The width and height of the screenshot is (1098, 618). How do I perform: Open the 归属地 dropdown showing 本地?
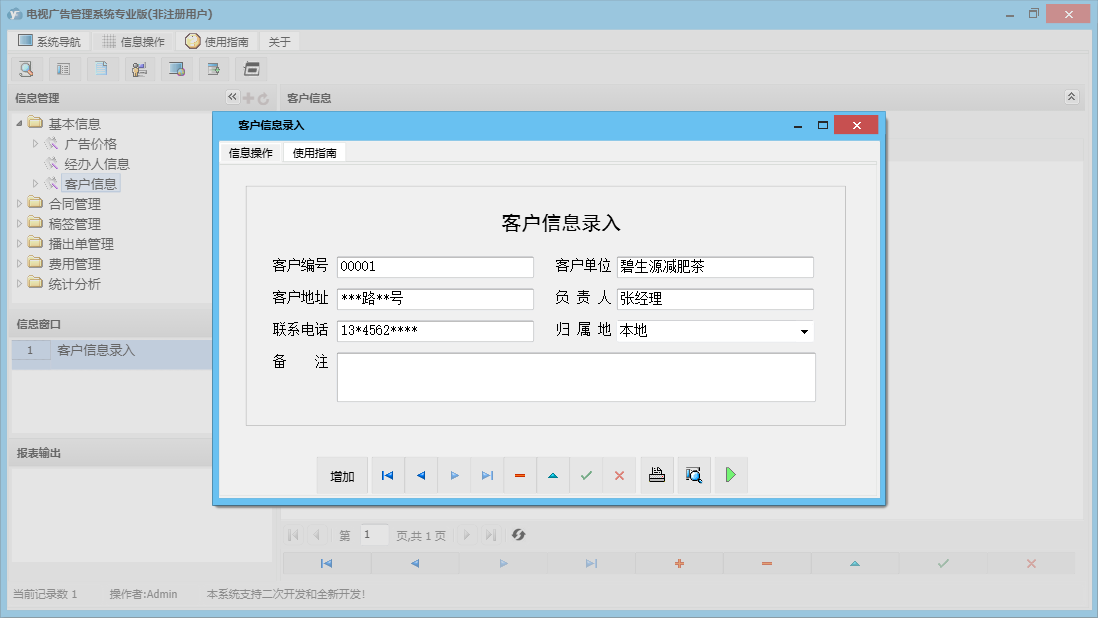[x=804, y=331]
